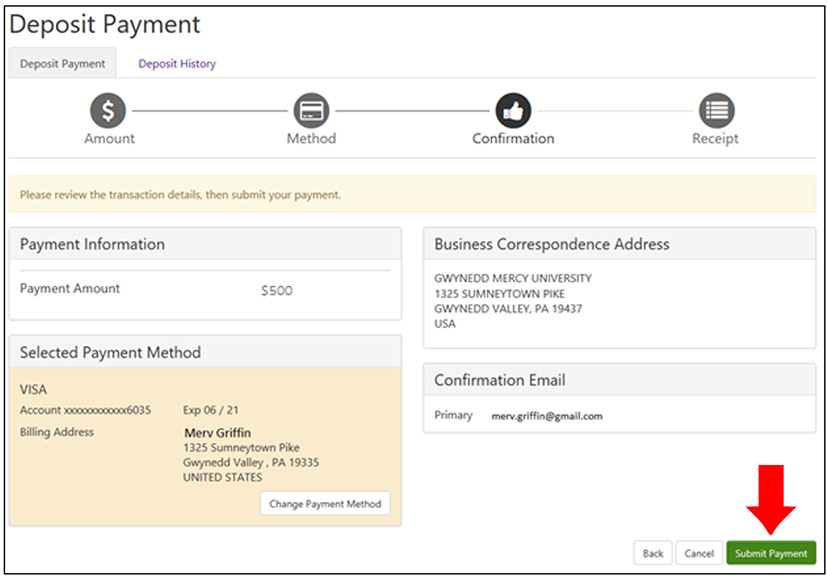
Task: Click the UNITED STATES billing country text
Action: (223, 477)
